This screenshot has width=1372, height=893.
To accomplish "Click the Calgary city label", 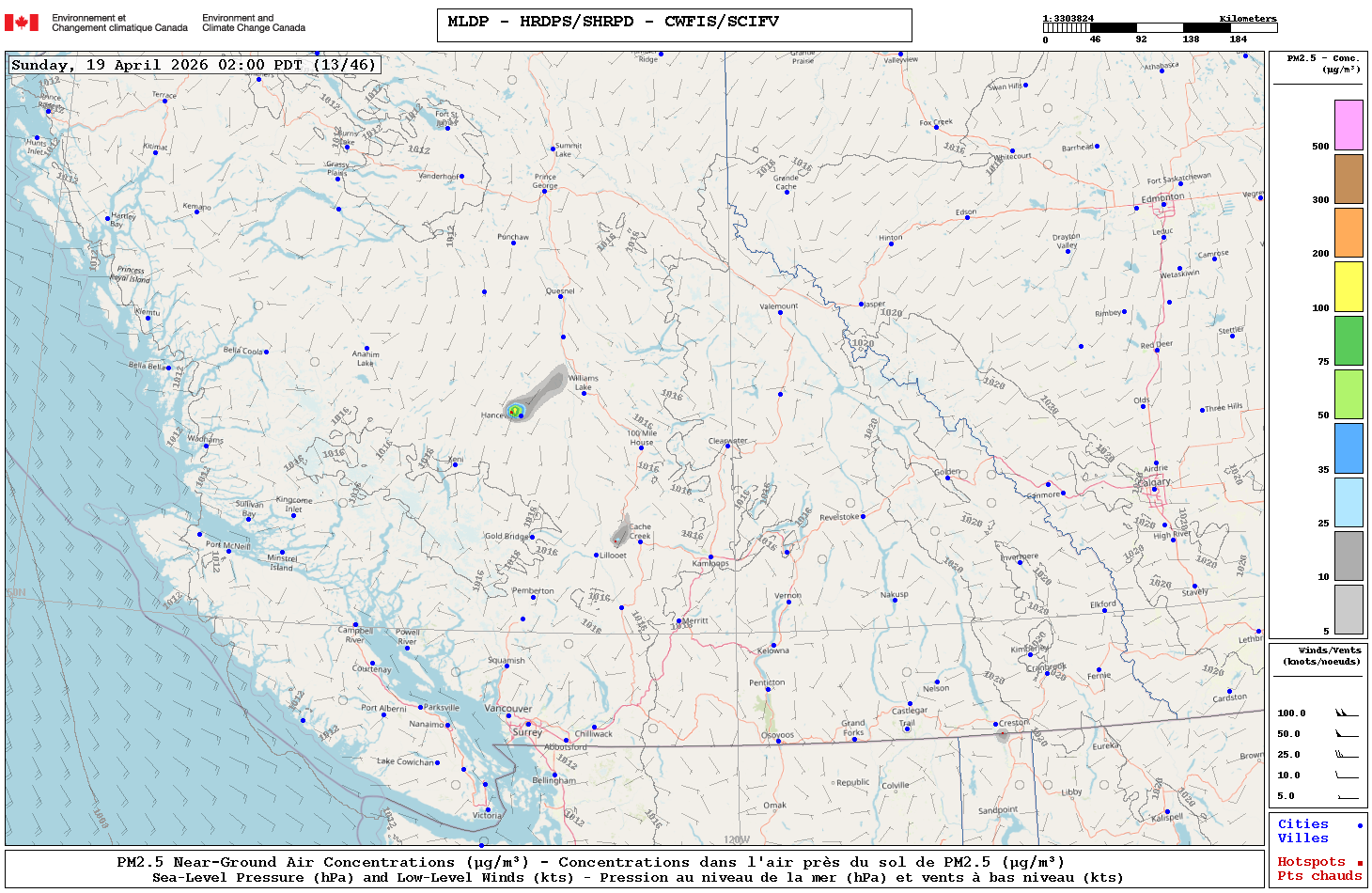I will coord(1155,482).
